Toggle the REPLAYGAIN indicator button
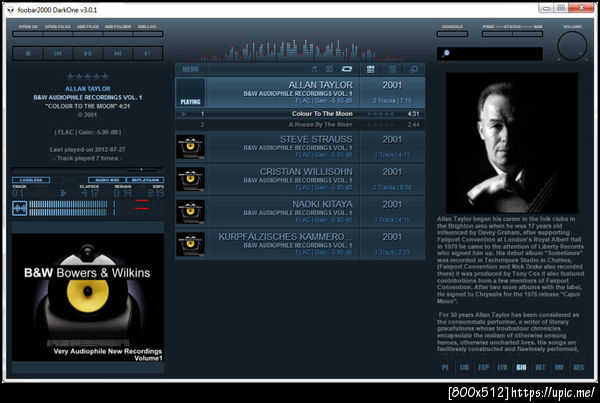The image size is (600, 403). pos(145,180)
